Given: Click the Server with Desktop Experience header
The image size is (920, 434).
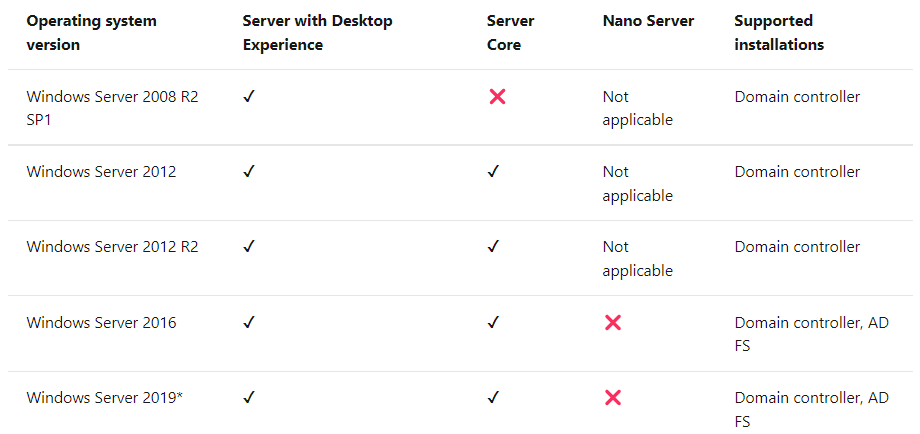Looking at the screenshot, I should pos(317,32).
